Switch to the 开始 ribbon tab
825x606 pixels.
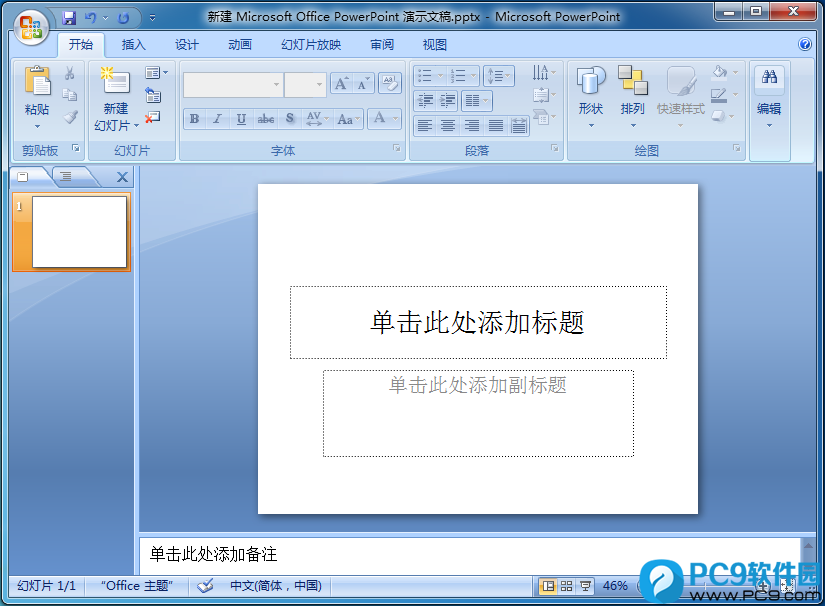click(x=81, y=45)
